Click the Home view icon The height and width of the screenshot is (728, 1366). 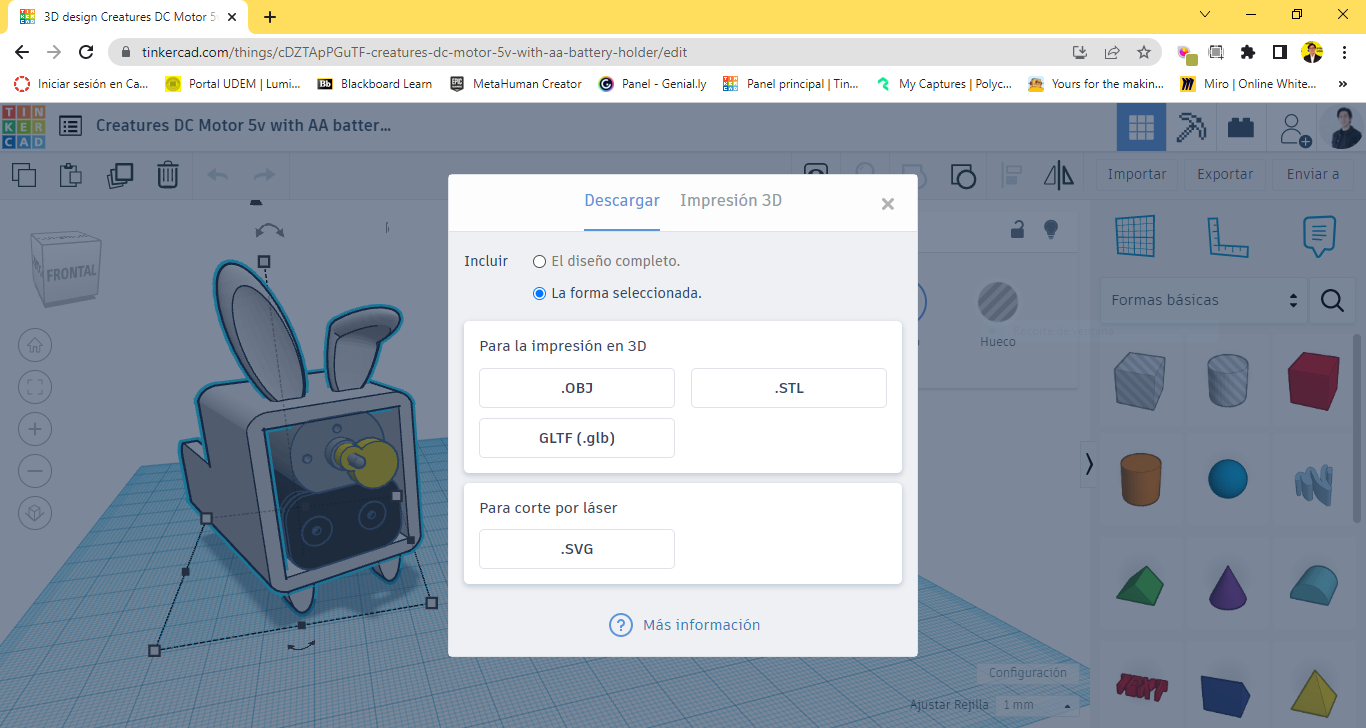[x=35, y=346]
